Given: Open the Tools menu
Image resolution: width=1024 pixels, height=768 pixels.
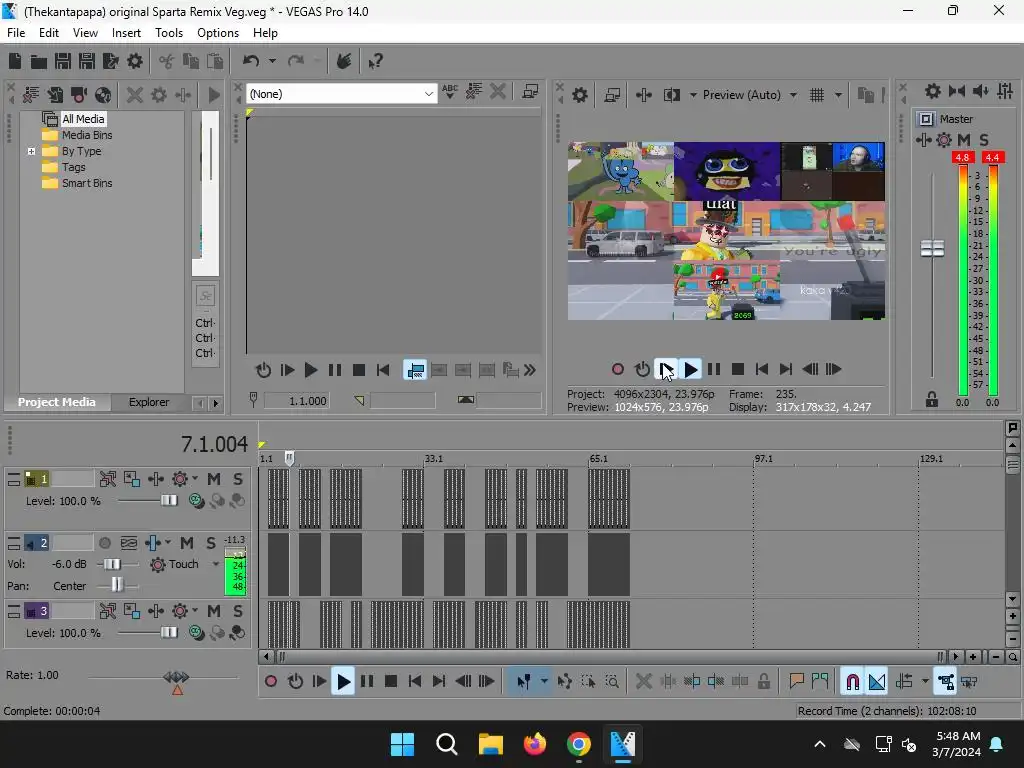Looking at the screenshot, I should tap(168, 33).
